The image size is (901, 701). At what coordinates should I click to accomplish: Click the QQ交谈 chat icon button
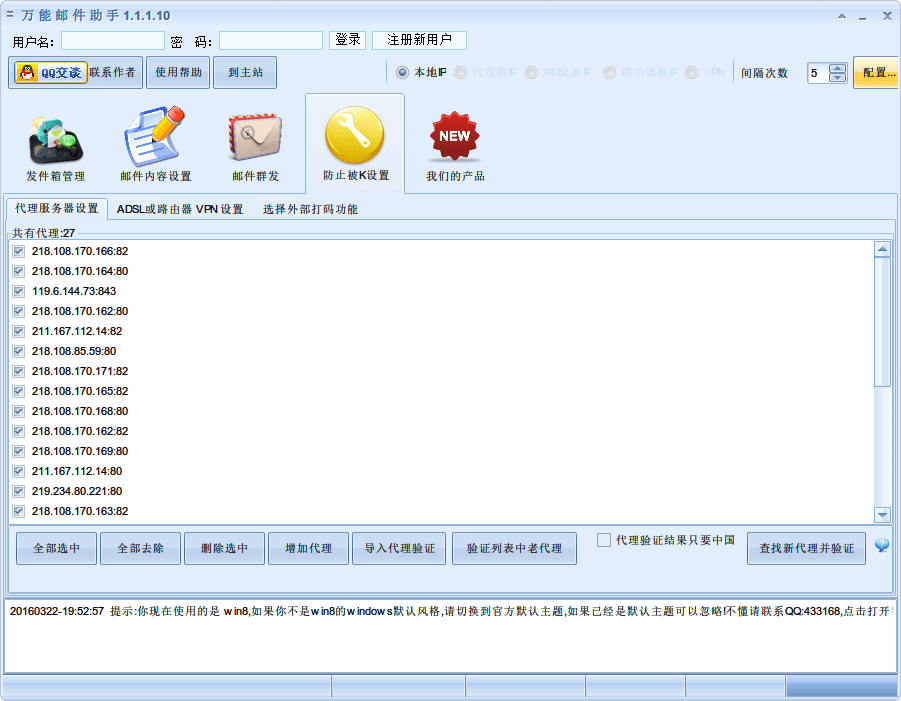[50, 73]
